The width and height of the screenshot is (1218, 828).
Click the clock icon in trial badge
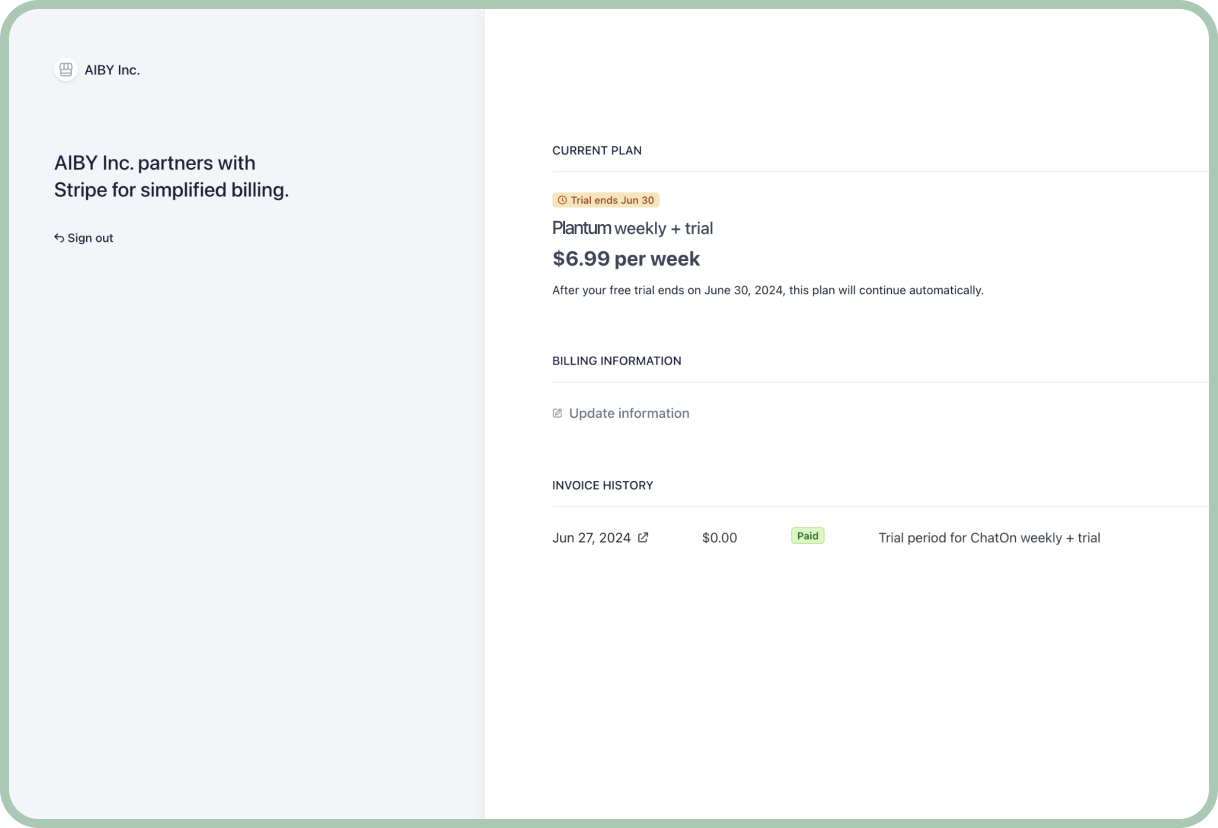pos(562,200)
